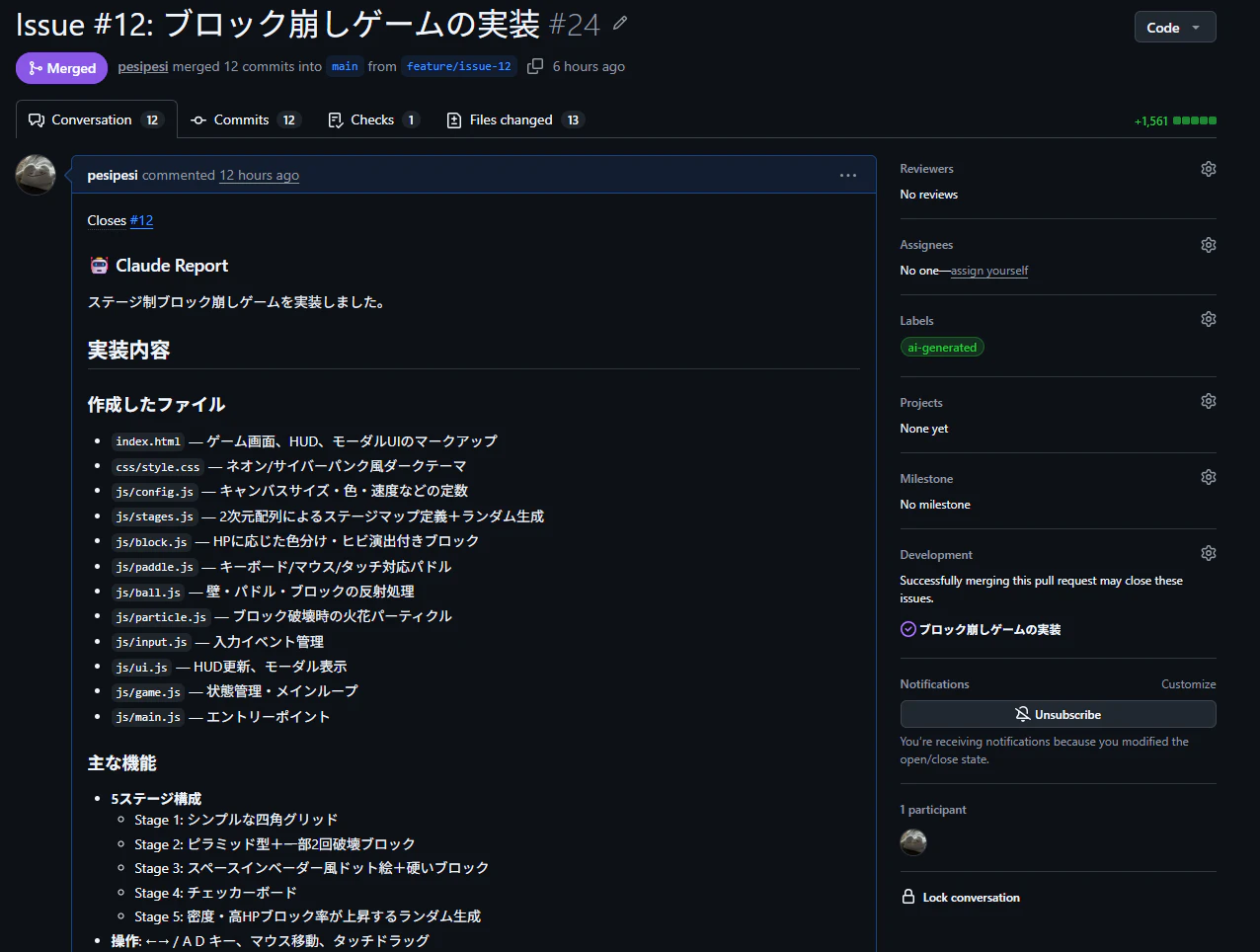The height and width of the screenshot is (952, 1260).
Task: Click the js/paddle.js file name
Action: (155, 567)
